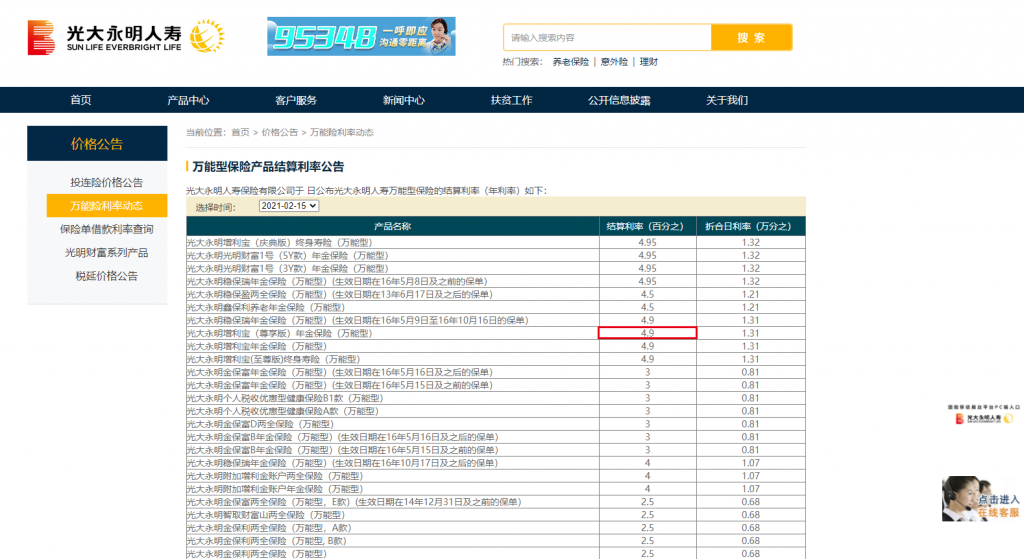Select row 光大永明附加增利金账户两全保险
Screen dimensions: 1024x559
[496, 476]
